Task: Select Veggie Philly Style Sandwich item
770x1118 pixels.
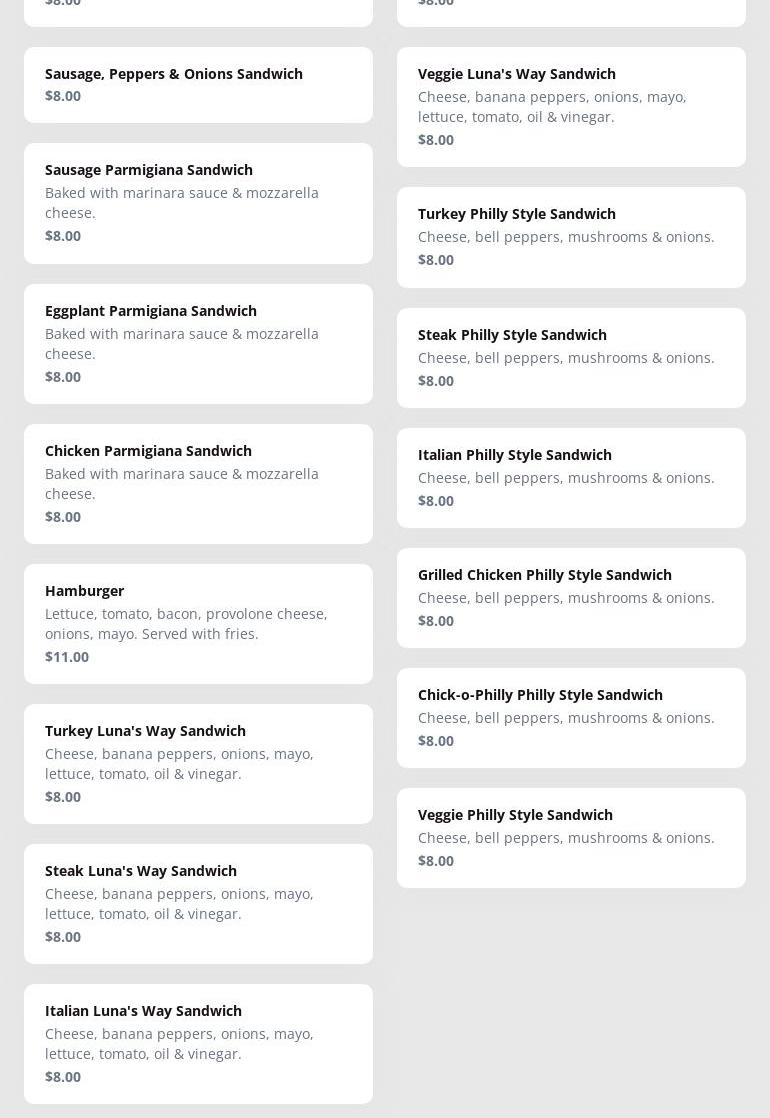Action: coord(571,838)
